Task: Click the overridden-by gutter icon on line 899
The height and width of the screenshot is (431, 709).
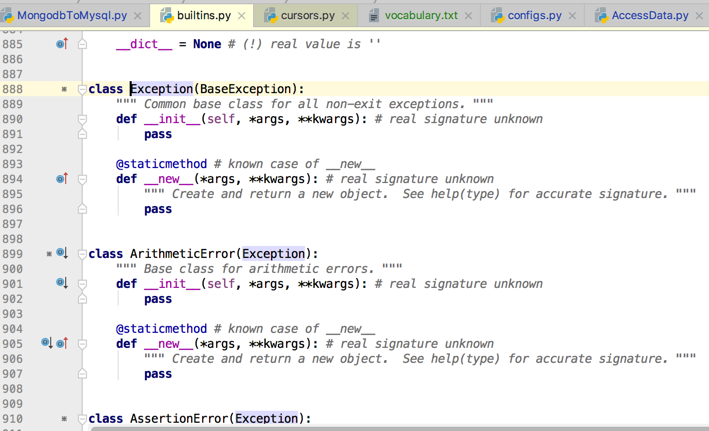Action: [62, 253]
